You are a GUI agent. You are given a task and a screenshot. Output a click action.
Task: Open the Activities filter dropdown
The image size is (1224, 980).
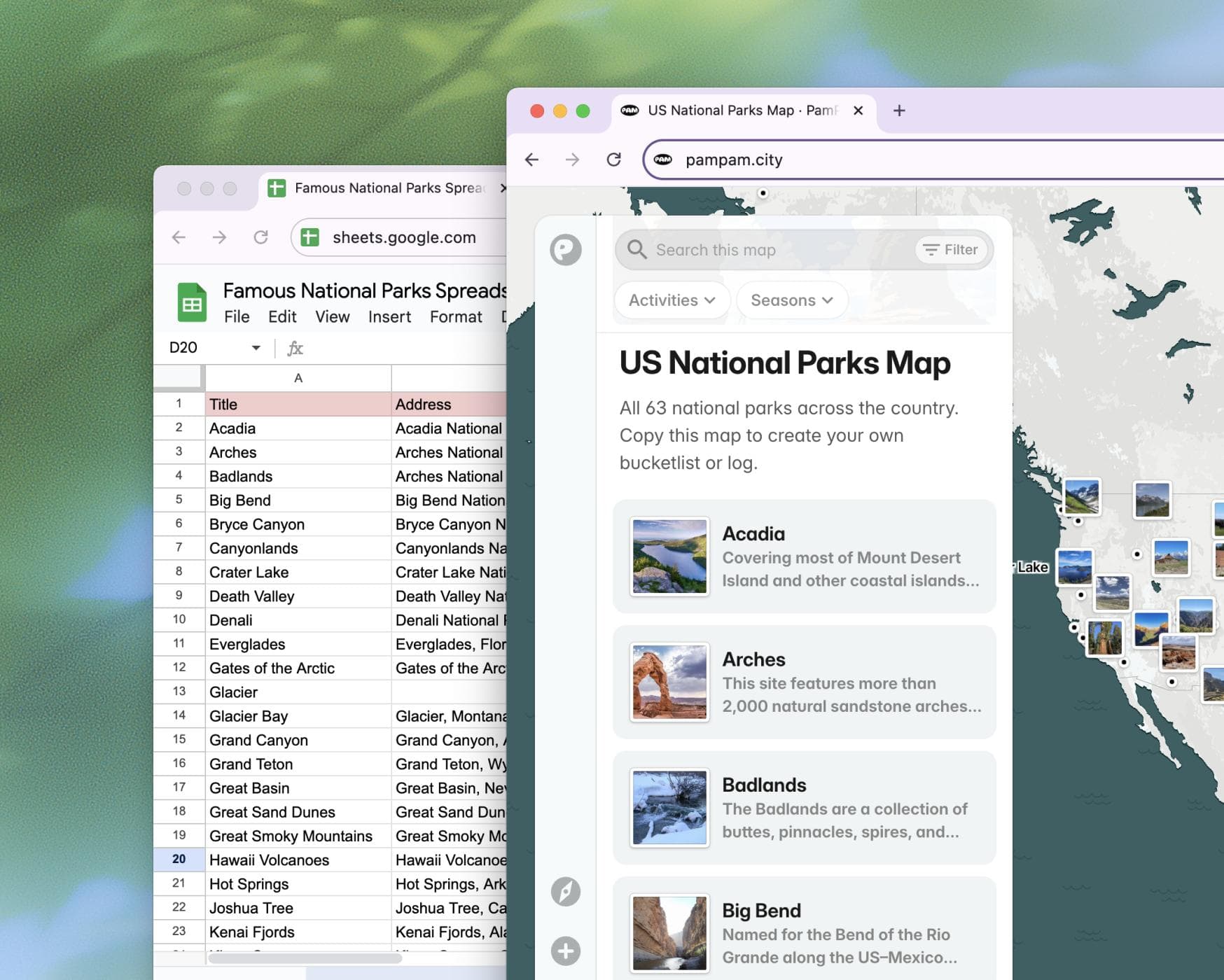[671, 300]
